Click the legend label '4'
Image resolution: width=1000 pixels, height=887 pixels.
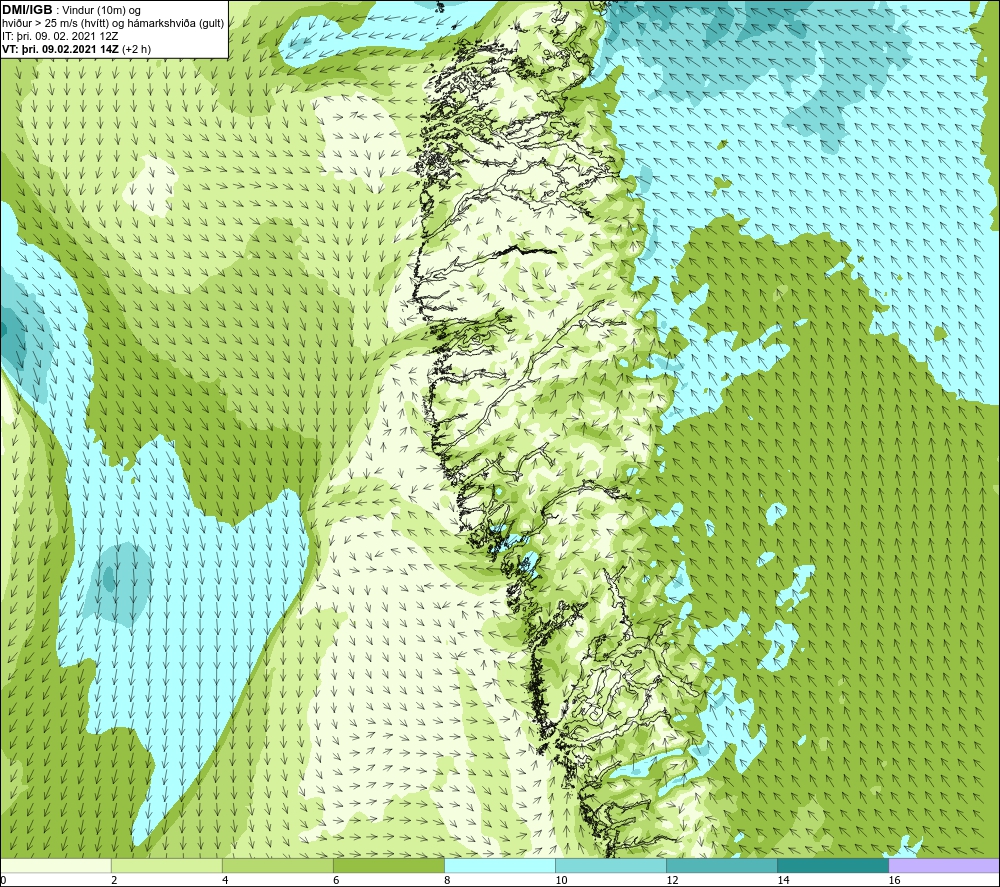coord(225,880)
